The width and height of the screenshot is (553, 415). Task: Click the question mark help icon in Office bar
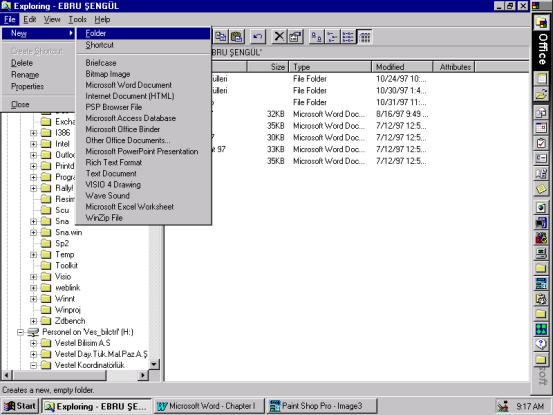tap(541, 344)
